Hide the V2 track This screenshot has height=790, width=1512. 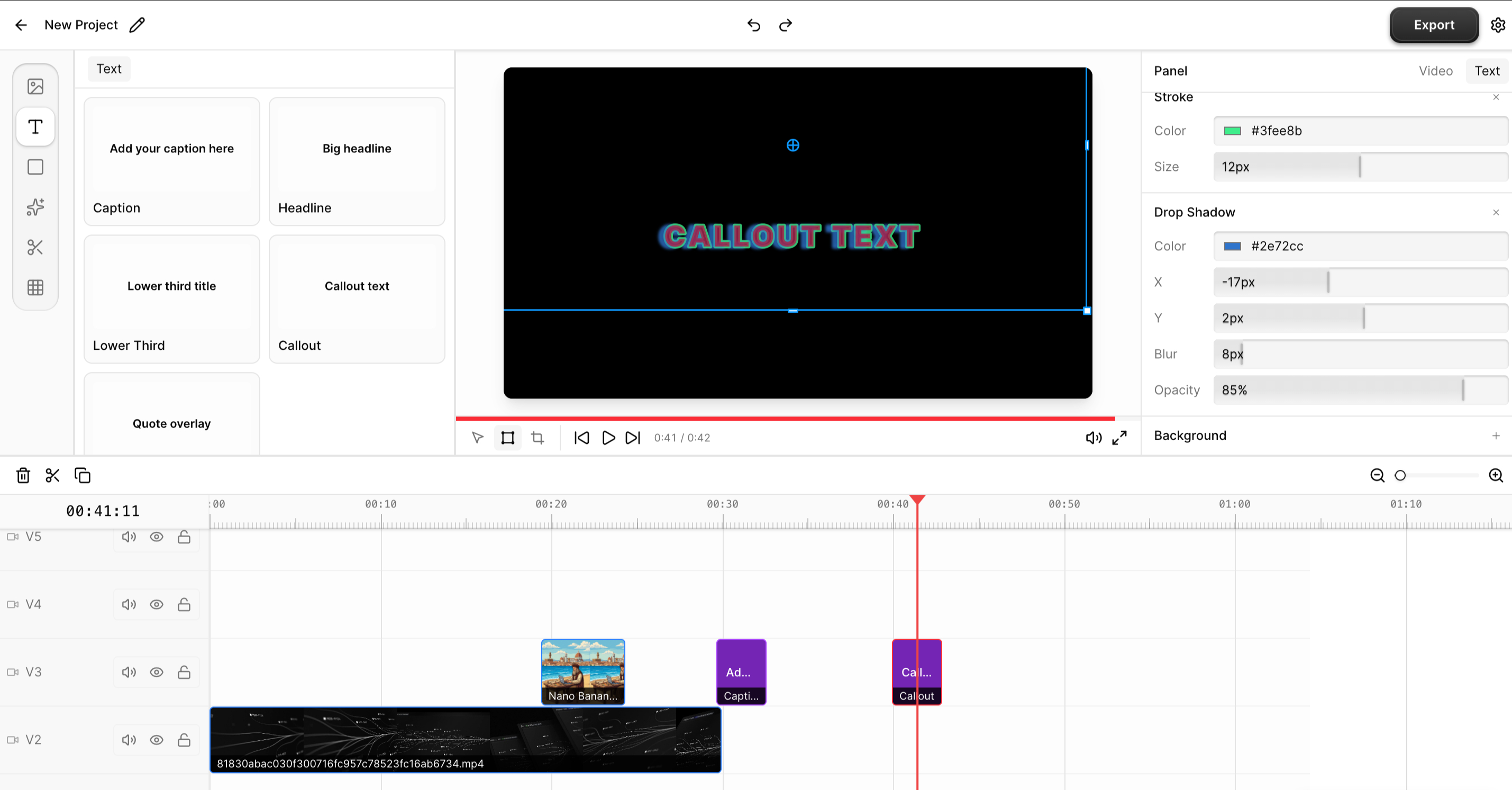[156, 740]
